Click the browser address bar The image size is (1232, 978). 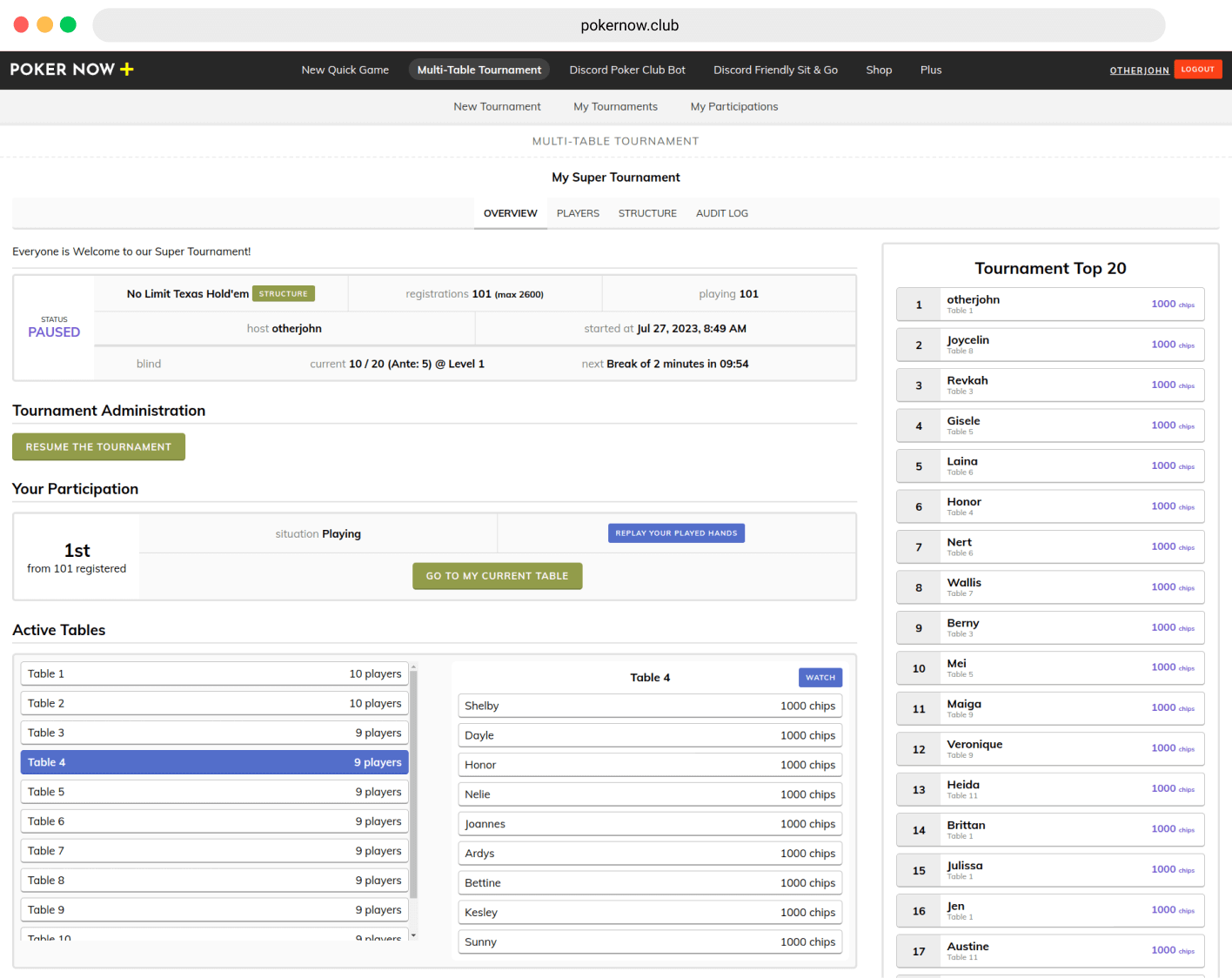point(629,25)
